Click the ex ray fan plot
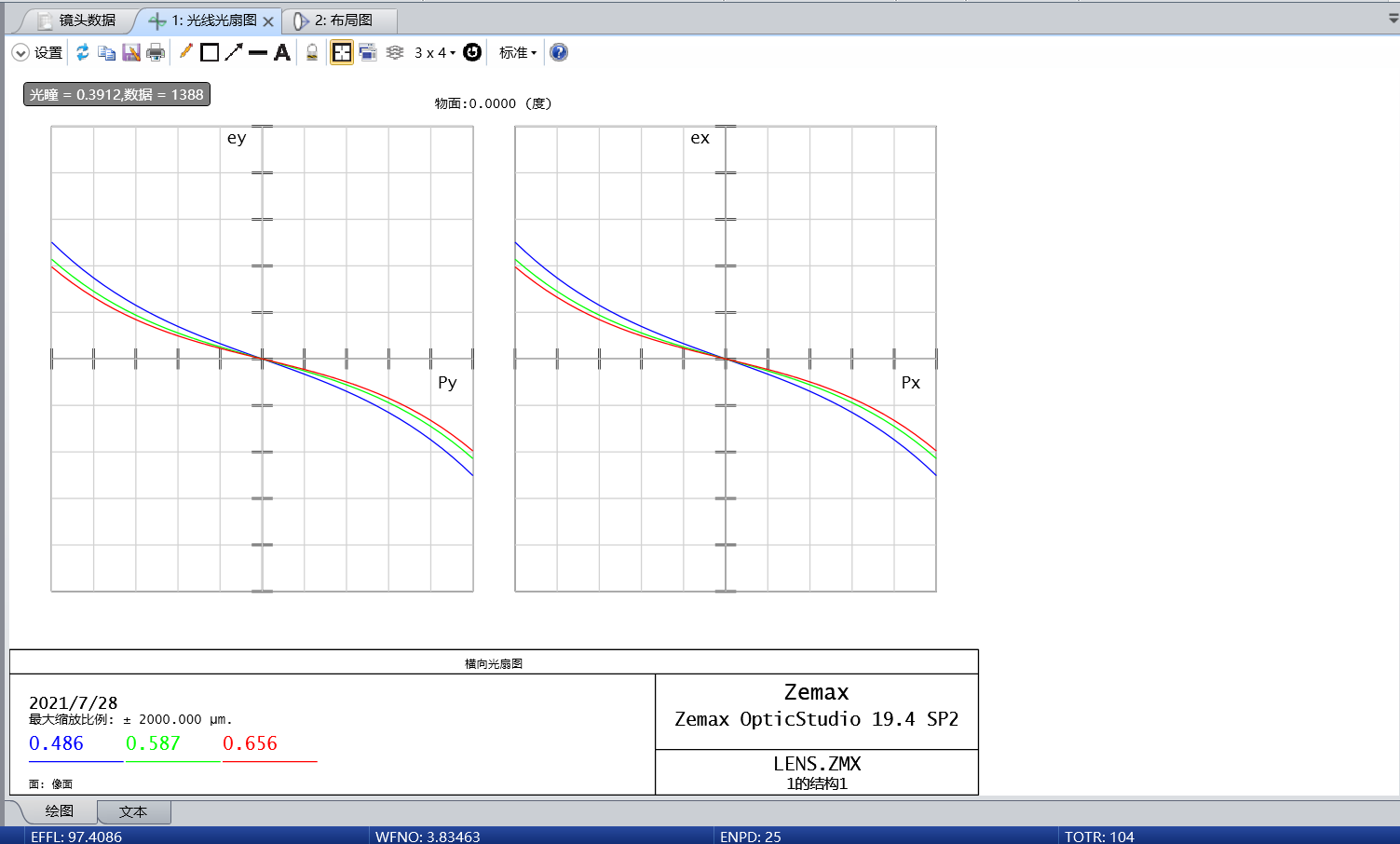Image resolution: width=1400 pixels, height=844 pixels. pos(726,359)
